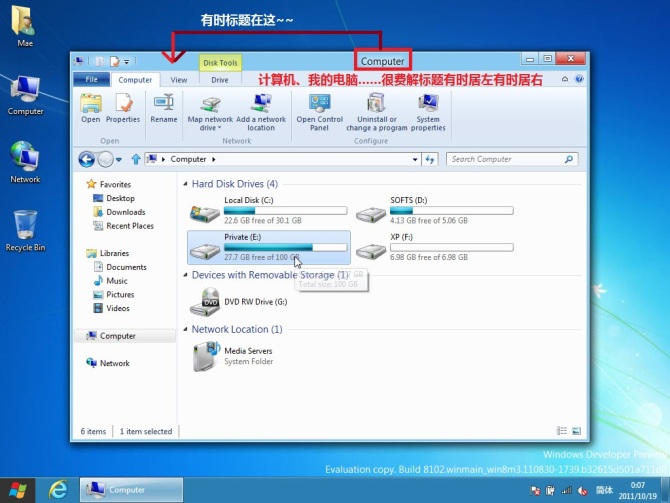Select Network desktop icon

[25, 162]
